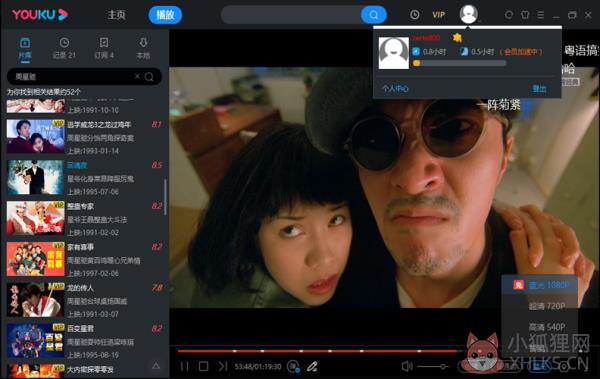Click the danmaku settings icon beside time
The image size is (600, 379).
coord(293,366)
